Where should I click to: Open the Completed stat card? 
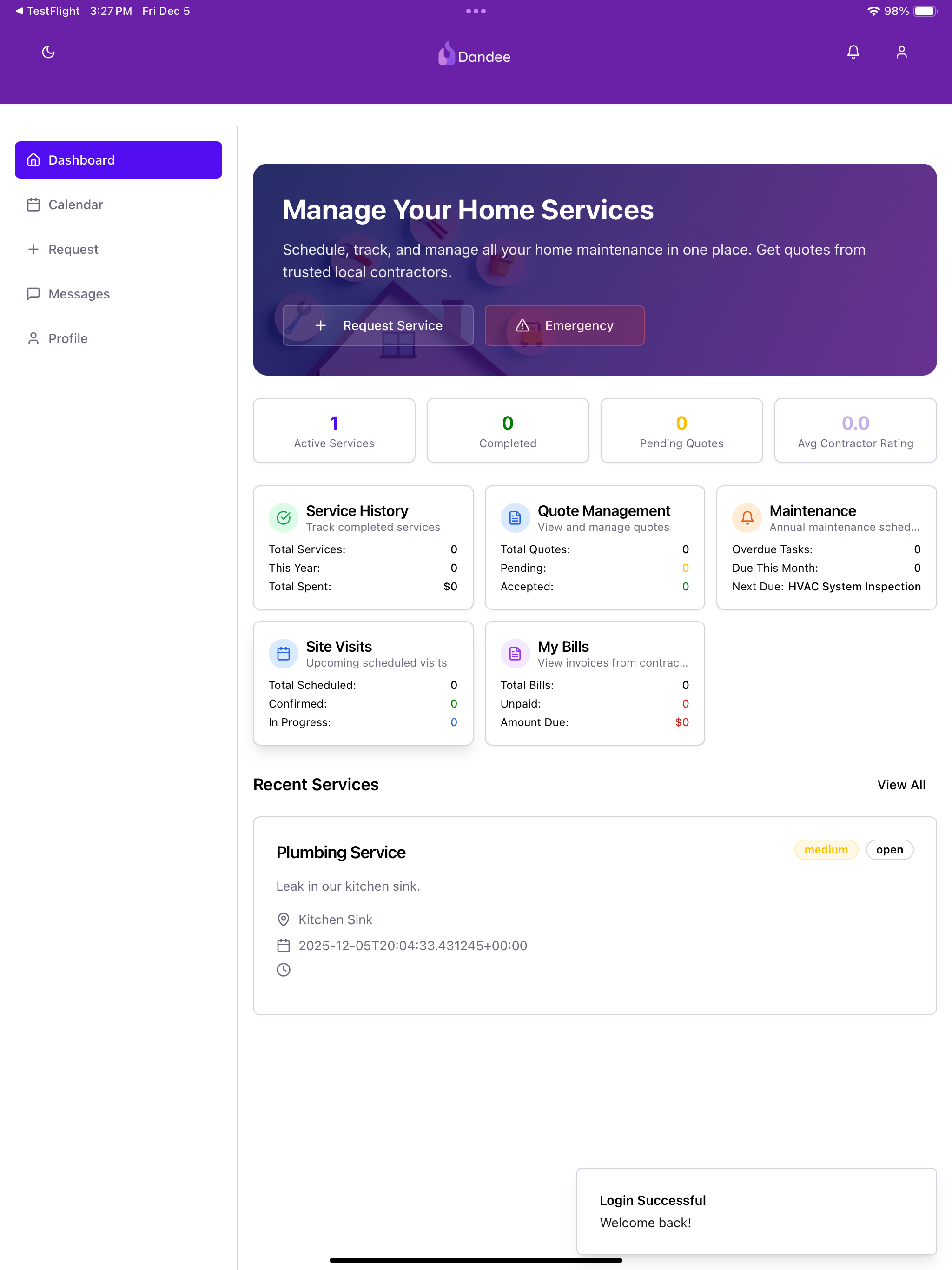[508, 430]
